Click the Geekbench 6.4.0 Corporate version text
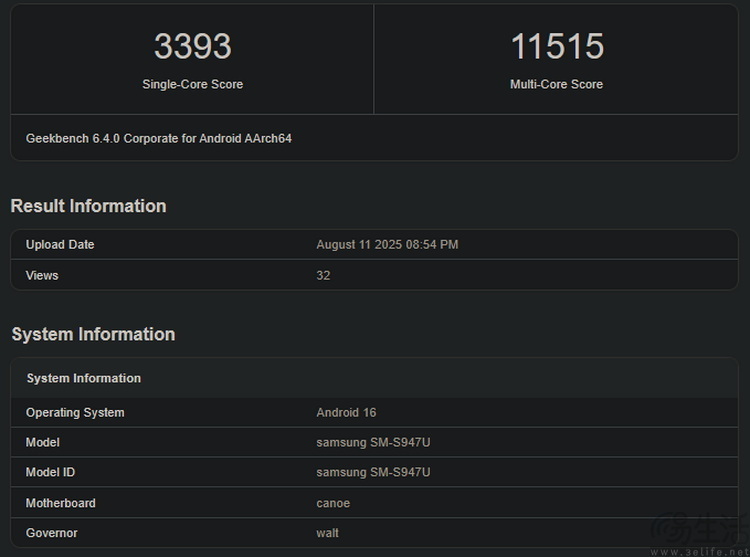This screenshot has width=750, height=557. (159, 139)
